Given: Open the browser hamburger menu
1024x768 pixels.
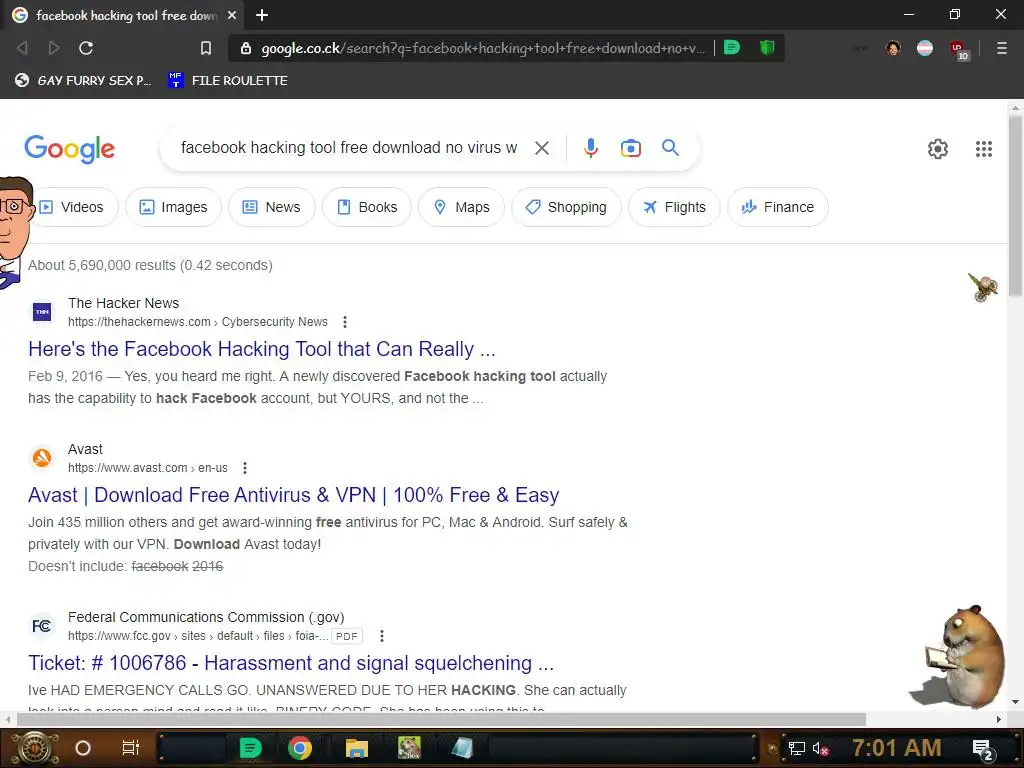Looking at the screenshot, I should (x=1001, y=48).
